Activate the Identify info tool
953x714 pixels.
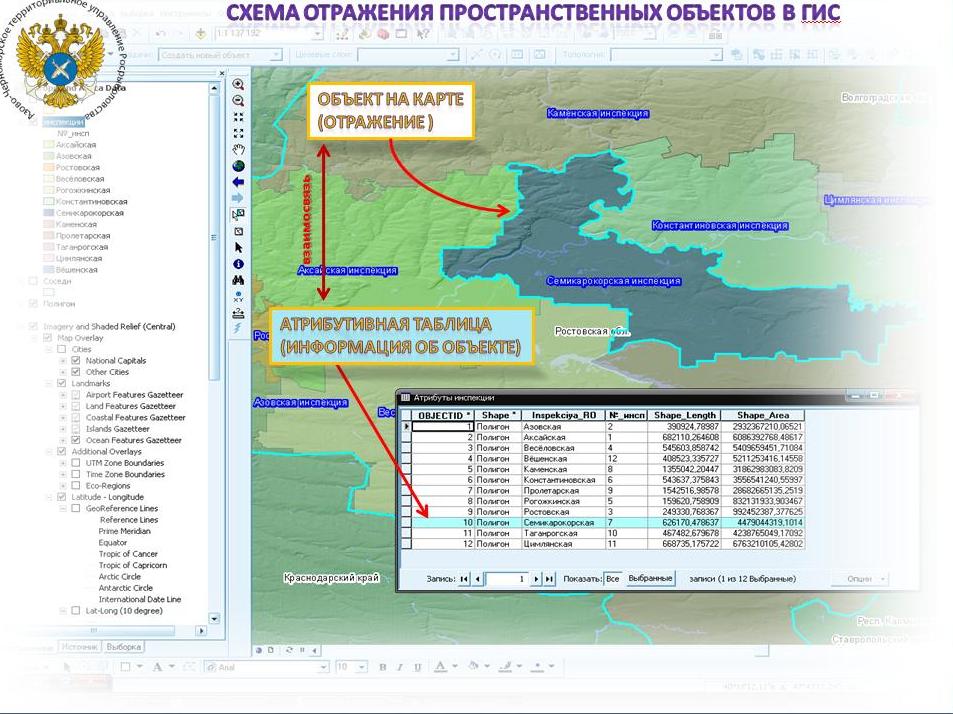coord(238,264)
